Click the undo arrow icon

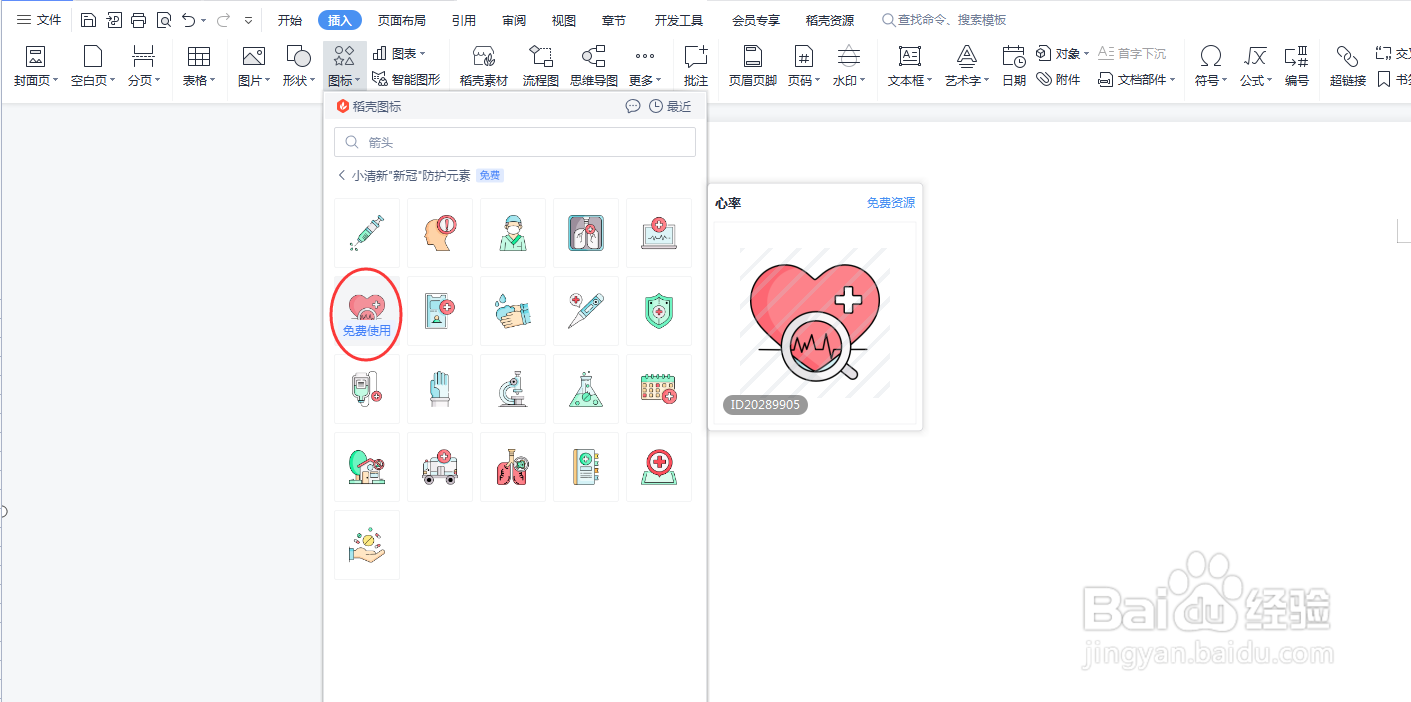pyautogui.click(x=188, y=20)
